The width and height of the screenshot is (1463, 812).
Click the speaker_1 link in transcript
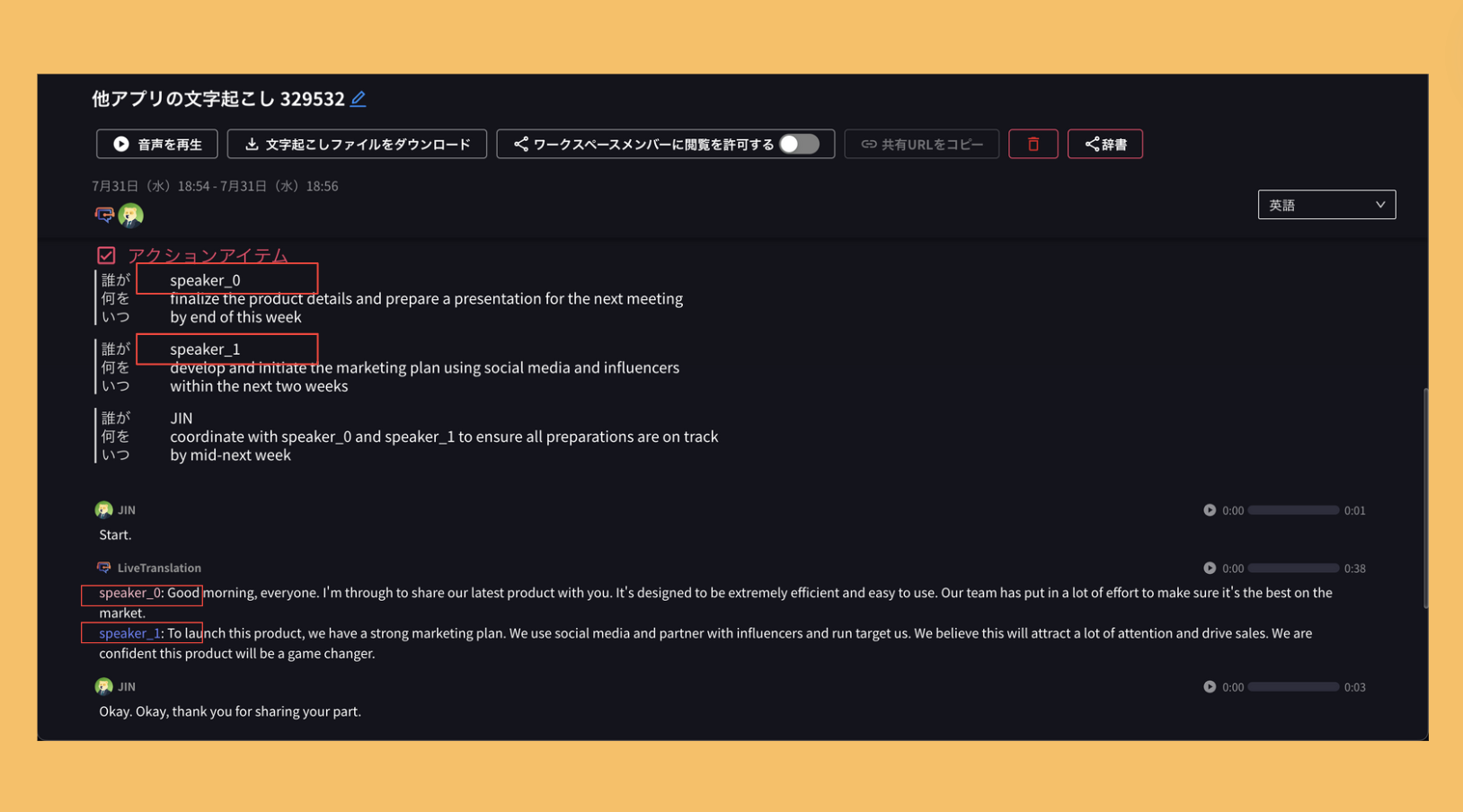coord(129,633)
